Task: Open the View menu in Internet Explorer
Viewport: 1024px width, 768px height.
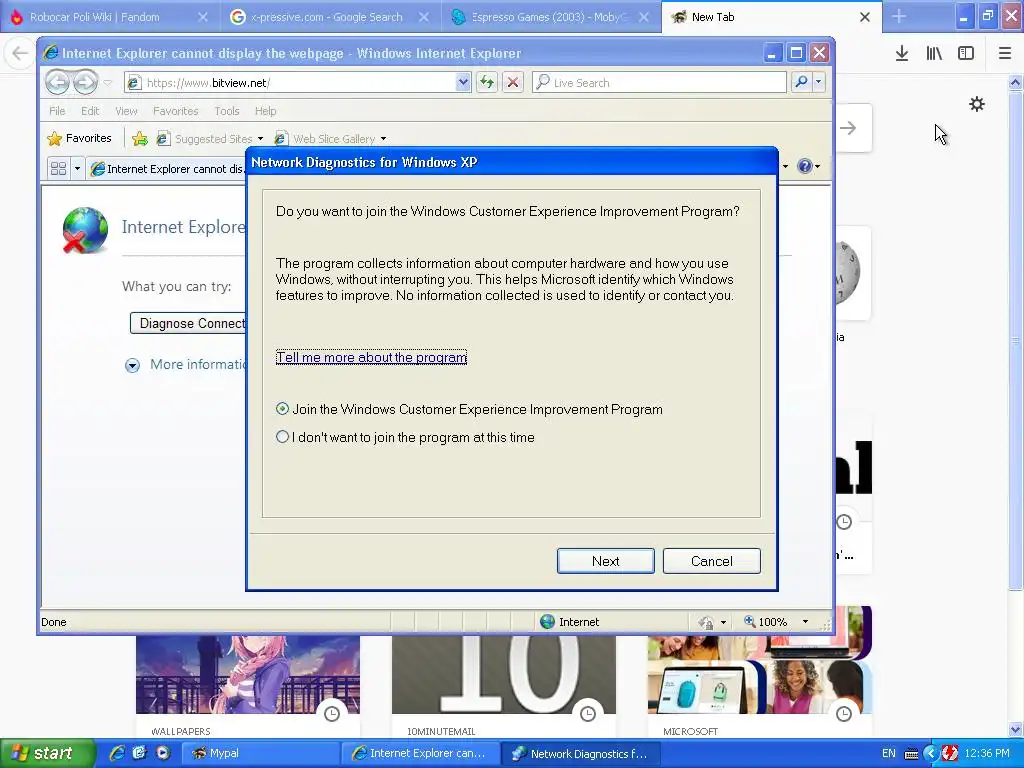Action: pyautogui.click(x=126, y=111)
